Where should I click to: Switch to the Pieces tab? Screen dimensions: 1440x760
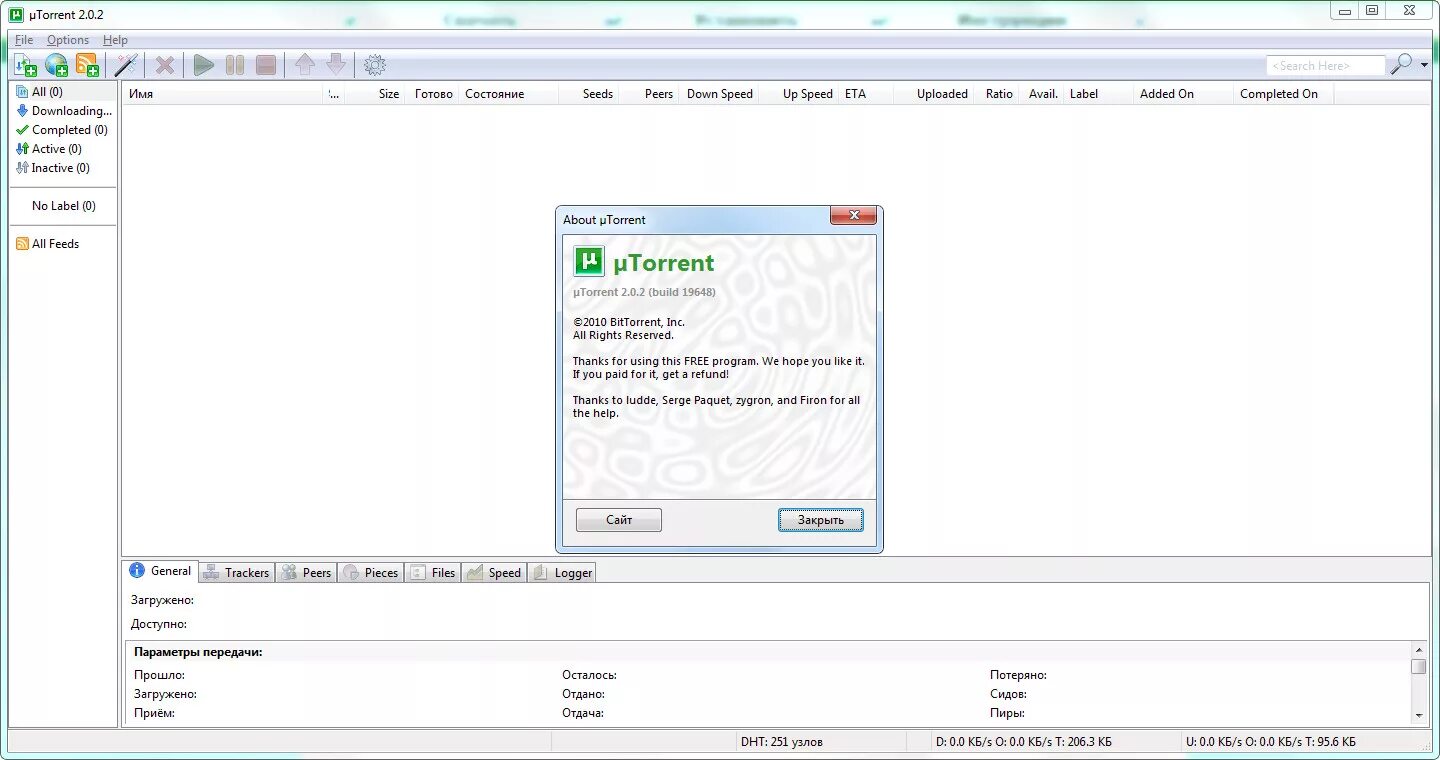(x=370, y=573)
